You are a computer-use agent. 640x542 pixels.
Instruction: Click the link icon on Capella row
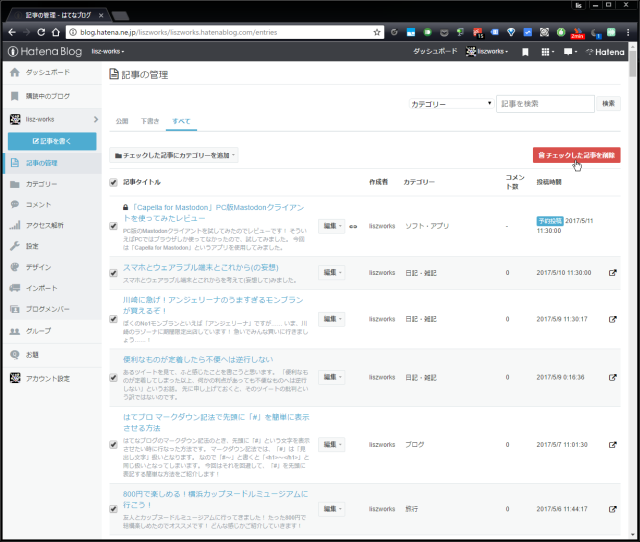[353, 226]
